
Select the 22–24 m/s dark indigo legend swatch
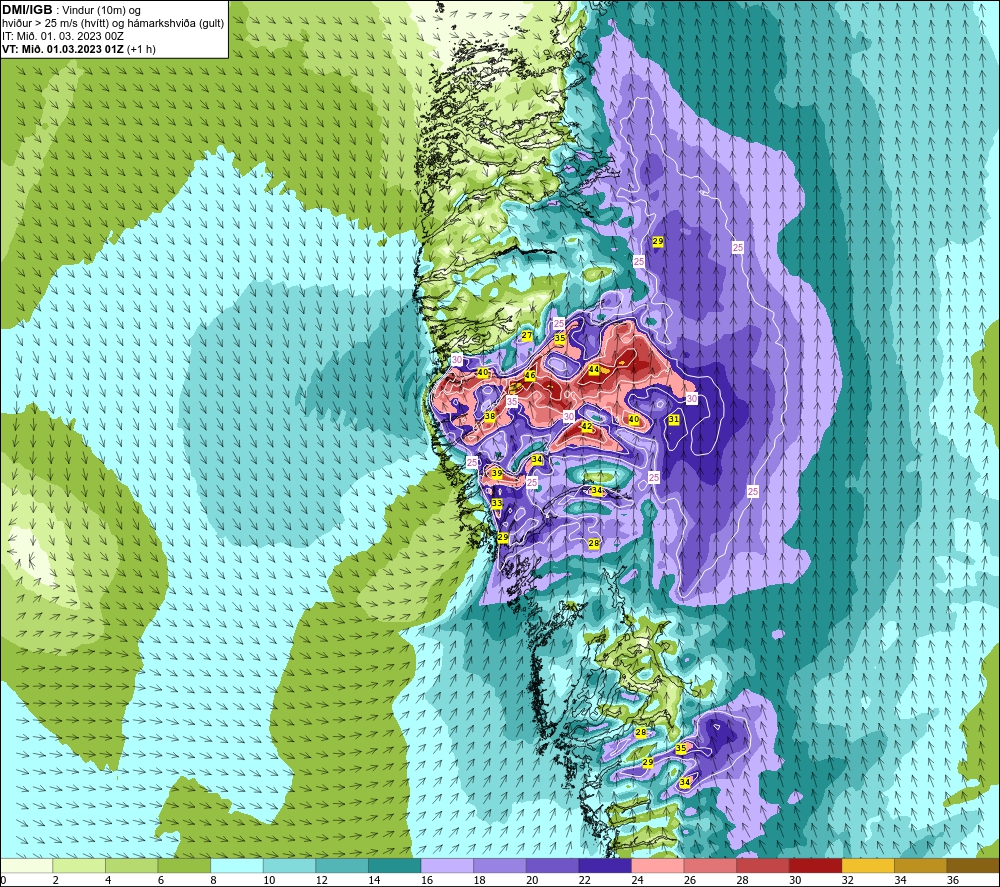click(x=605, y=865)
